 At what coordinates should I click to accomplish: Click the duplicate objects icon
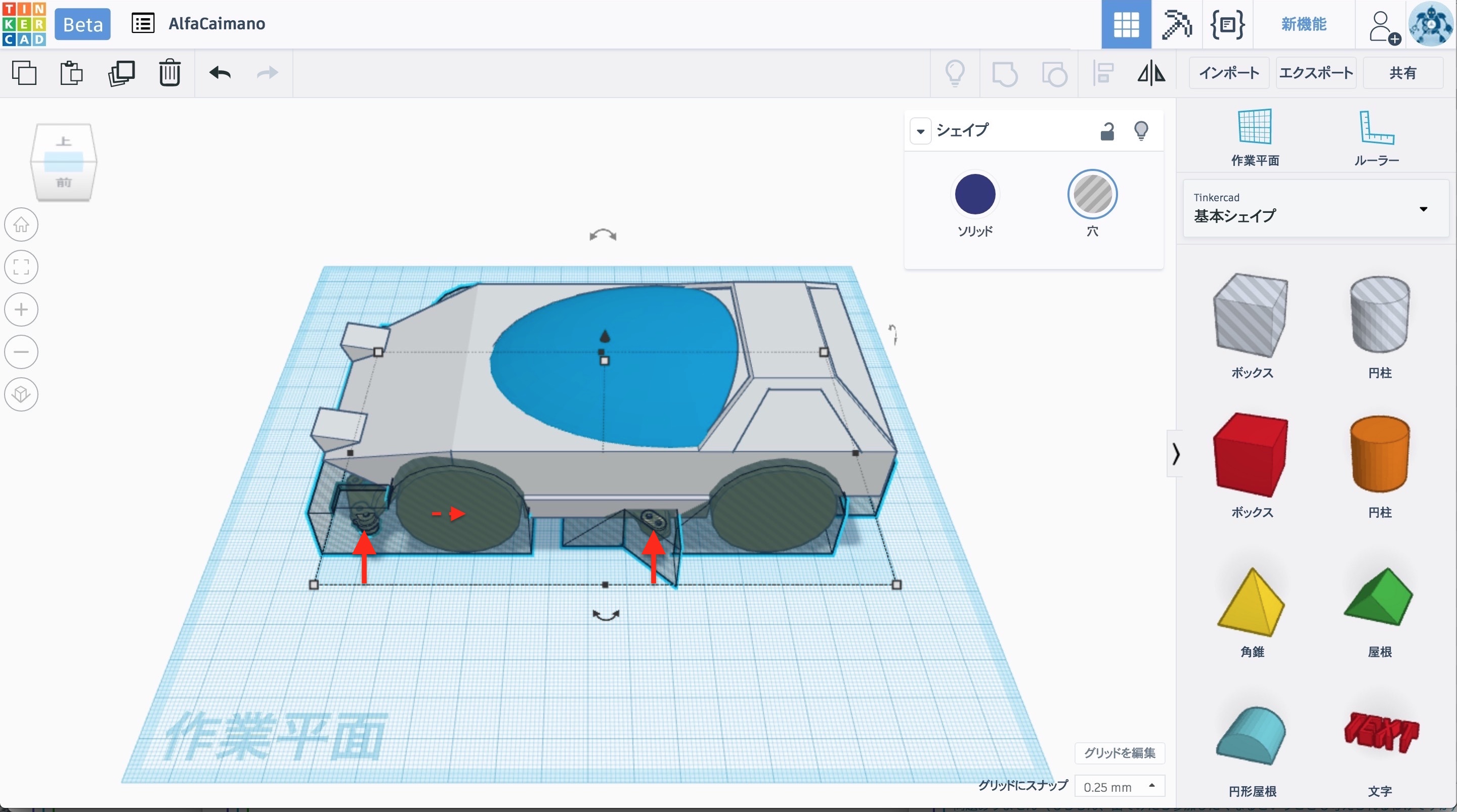pyautogui.click(x=121, y=73)
